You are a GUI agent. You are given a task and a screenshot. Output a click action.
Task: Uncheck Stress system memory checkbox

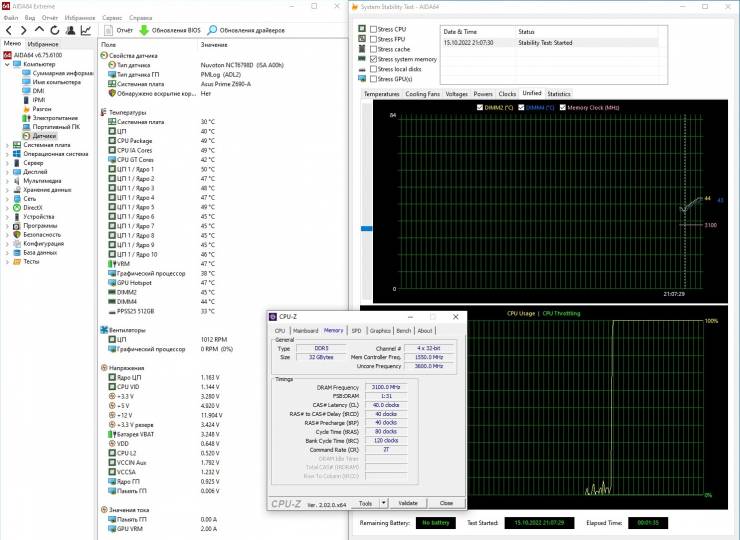[373, 59]
